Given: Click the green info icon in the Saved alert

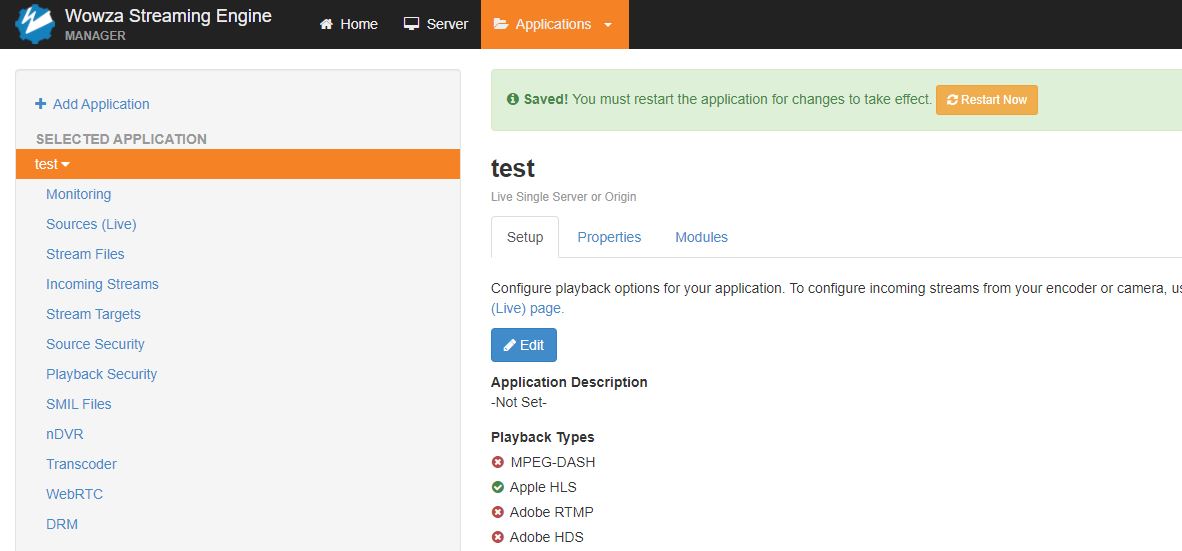Looking at the screenshot, I should coord(513,99).
